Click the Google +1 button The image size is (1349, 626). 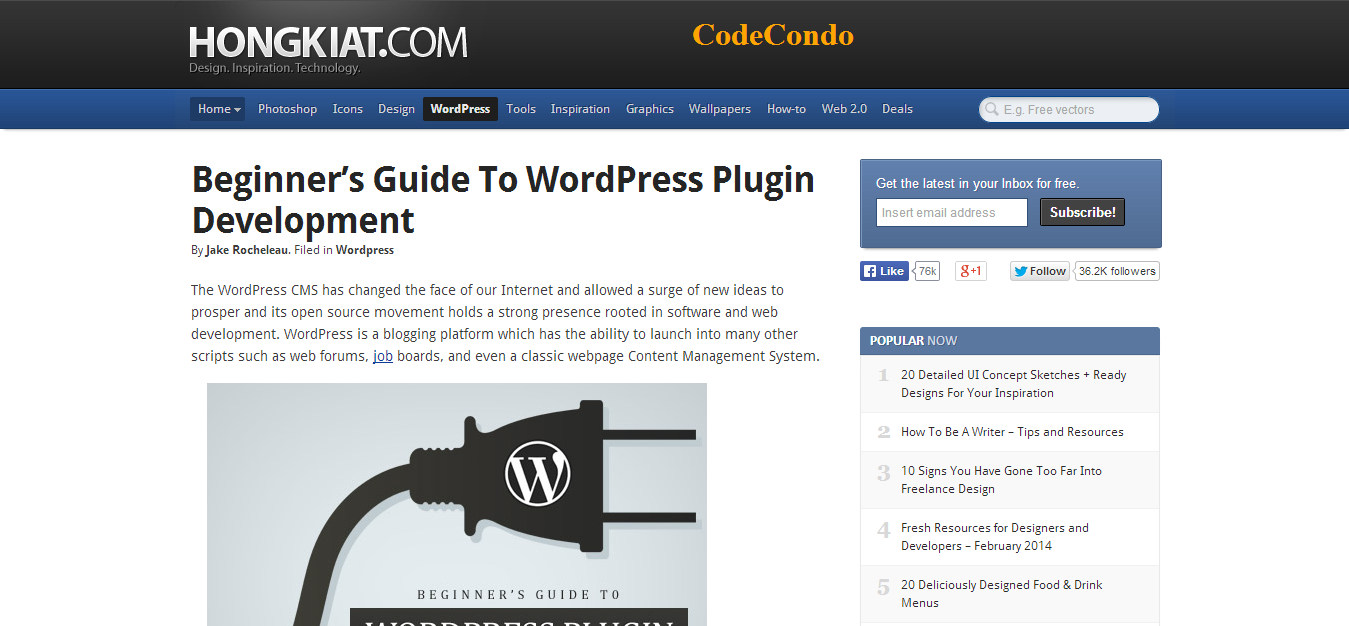[971, 271]
